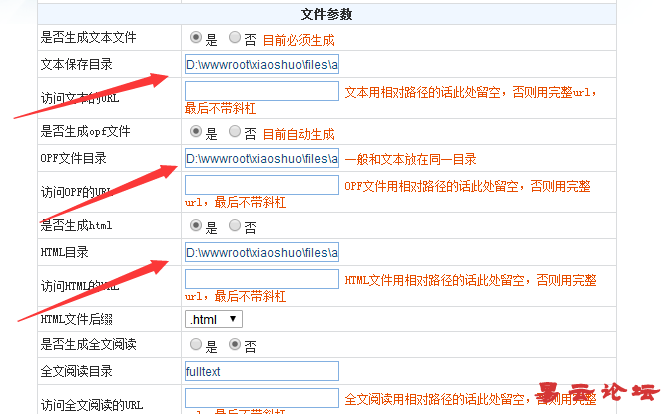Click the 文本保存目录 input field
Image resolution: width=667 pixels, height=414 pixels.
tap(262, 64)
